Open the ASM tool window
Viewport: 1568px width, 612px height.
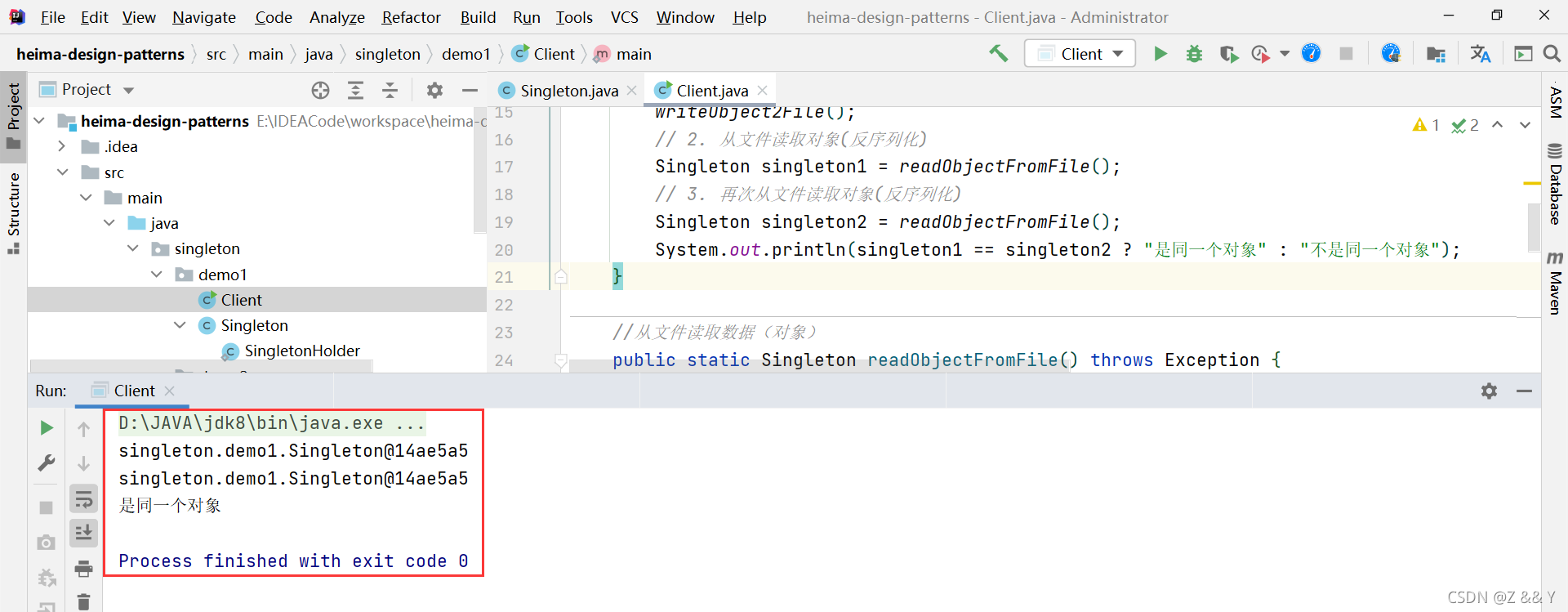click(x=1555, y=102)
